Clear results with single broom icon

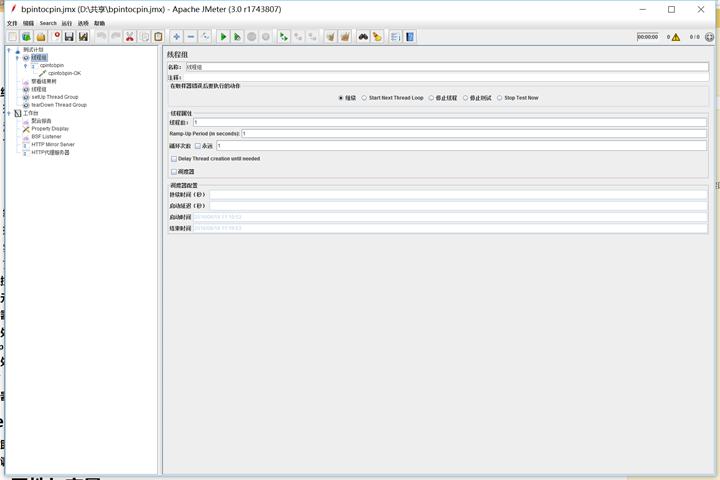click(x=331, y=37)
